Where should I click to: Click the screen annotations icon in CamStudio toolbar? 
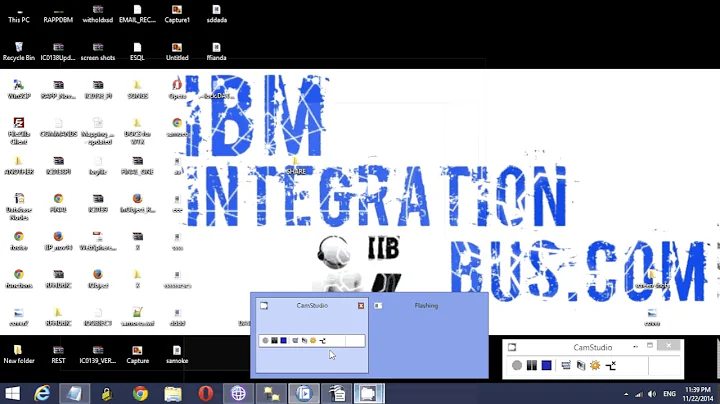coord(581,365)
